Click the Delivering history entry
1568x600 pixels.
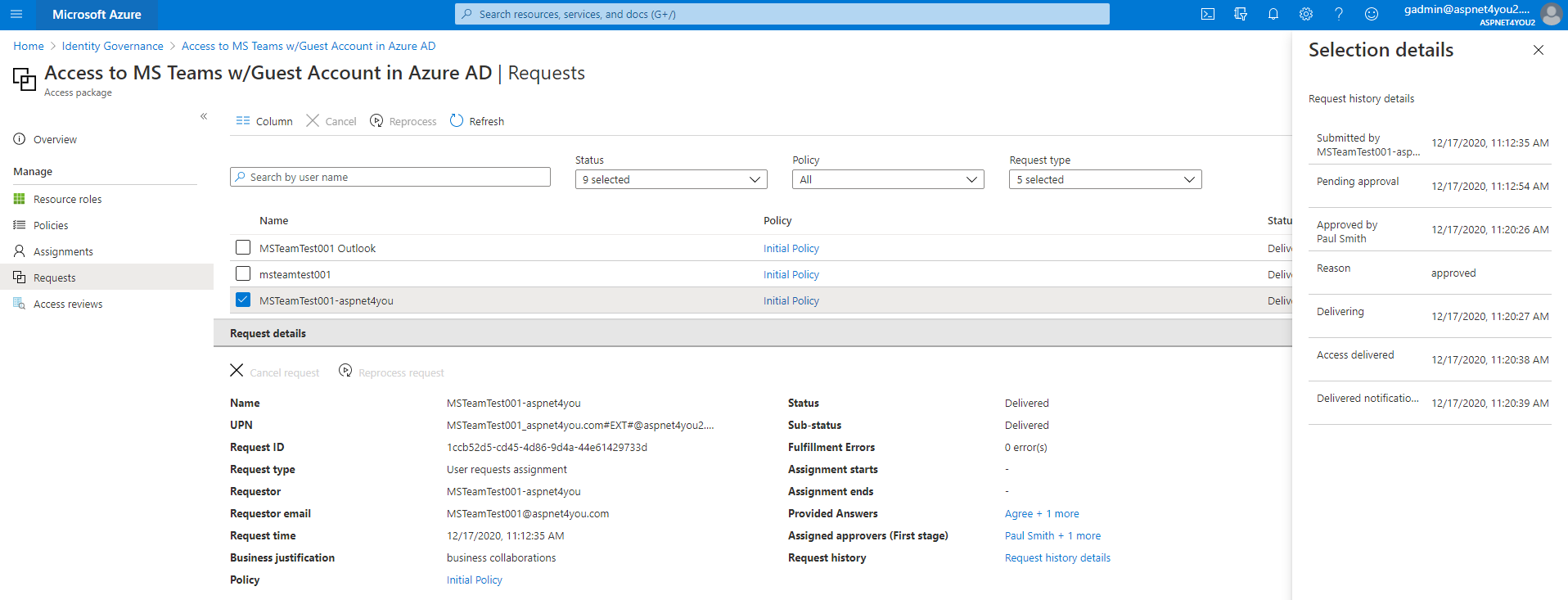point(1430,316)
